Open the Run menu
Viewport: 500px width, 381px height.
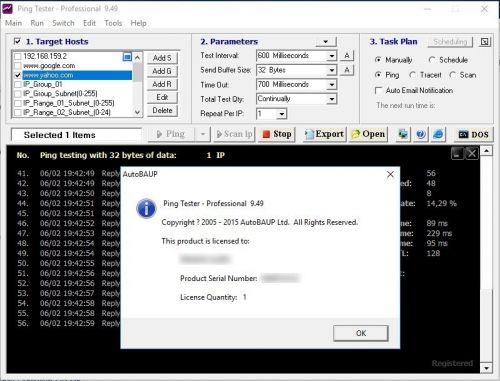coord(37,23)
